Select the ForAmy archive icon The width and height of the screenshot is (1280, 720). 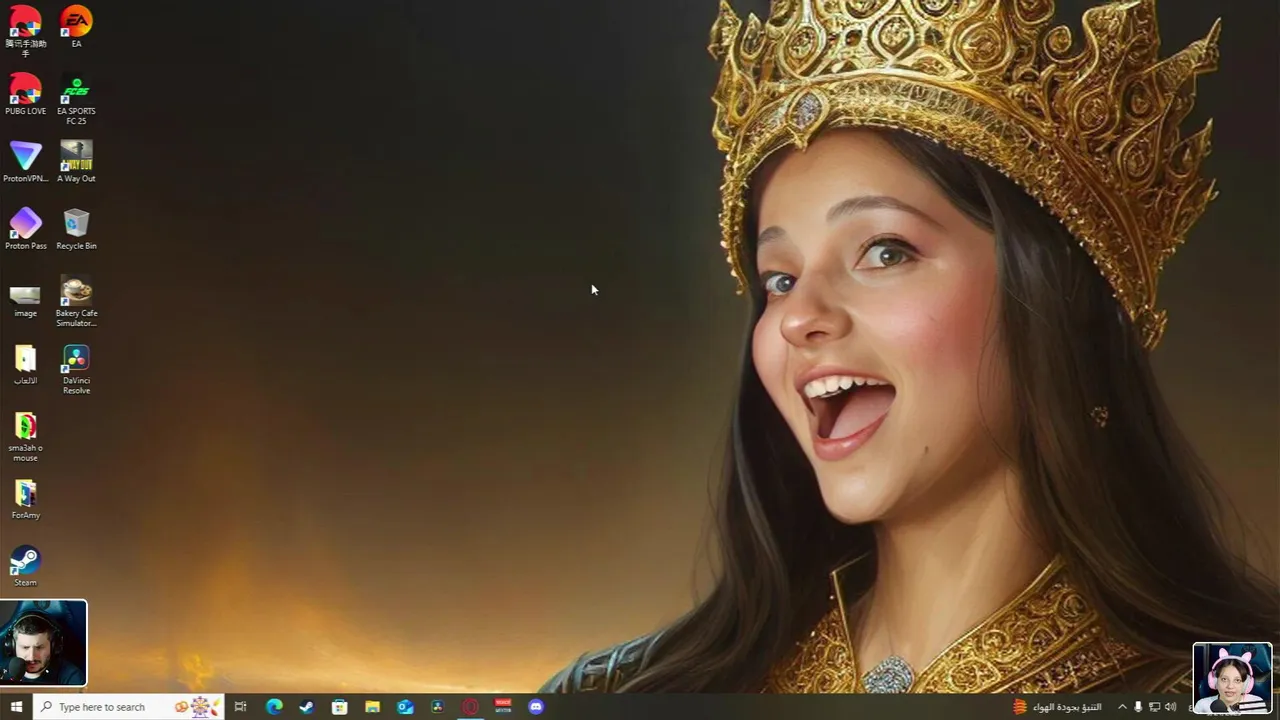pyautogui.click(x=25, y=499)
